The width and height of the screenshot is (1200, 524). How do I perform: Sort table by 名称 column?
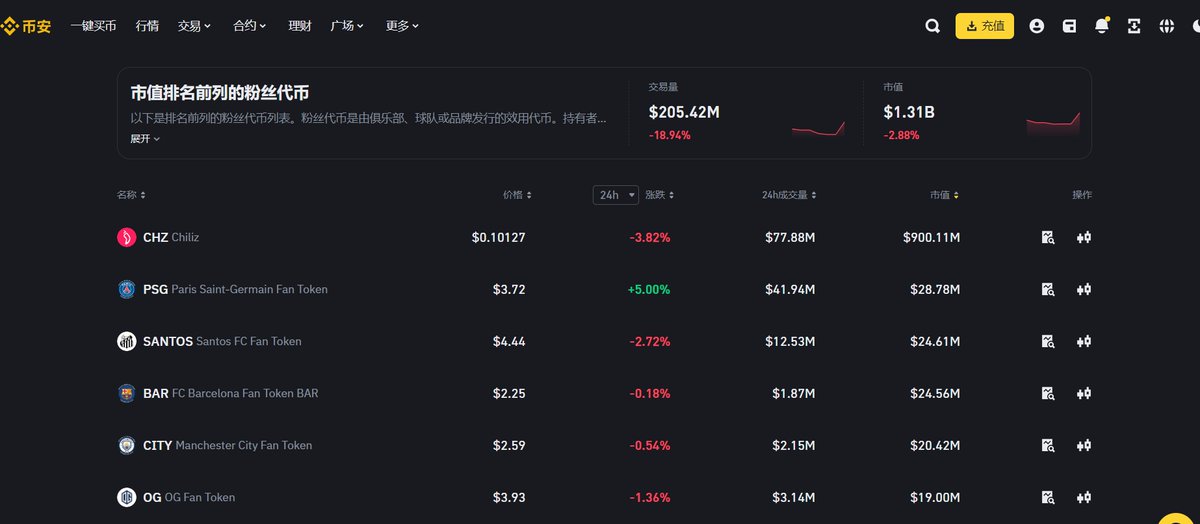coord(131,195)
